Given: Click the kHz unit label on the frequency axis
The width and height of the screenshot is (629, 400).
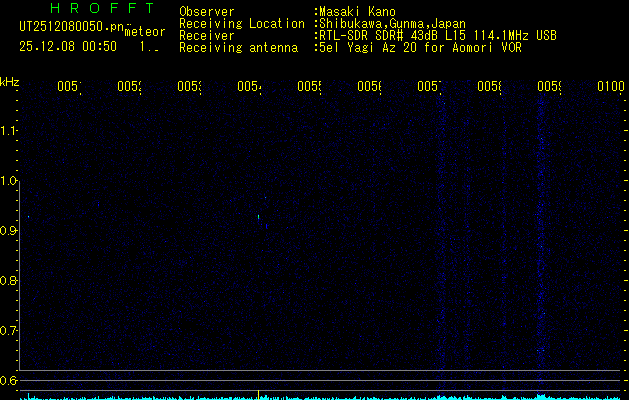Looking at the screenshot, I should [x=9, y=82].
